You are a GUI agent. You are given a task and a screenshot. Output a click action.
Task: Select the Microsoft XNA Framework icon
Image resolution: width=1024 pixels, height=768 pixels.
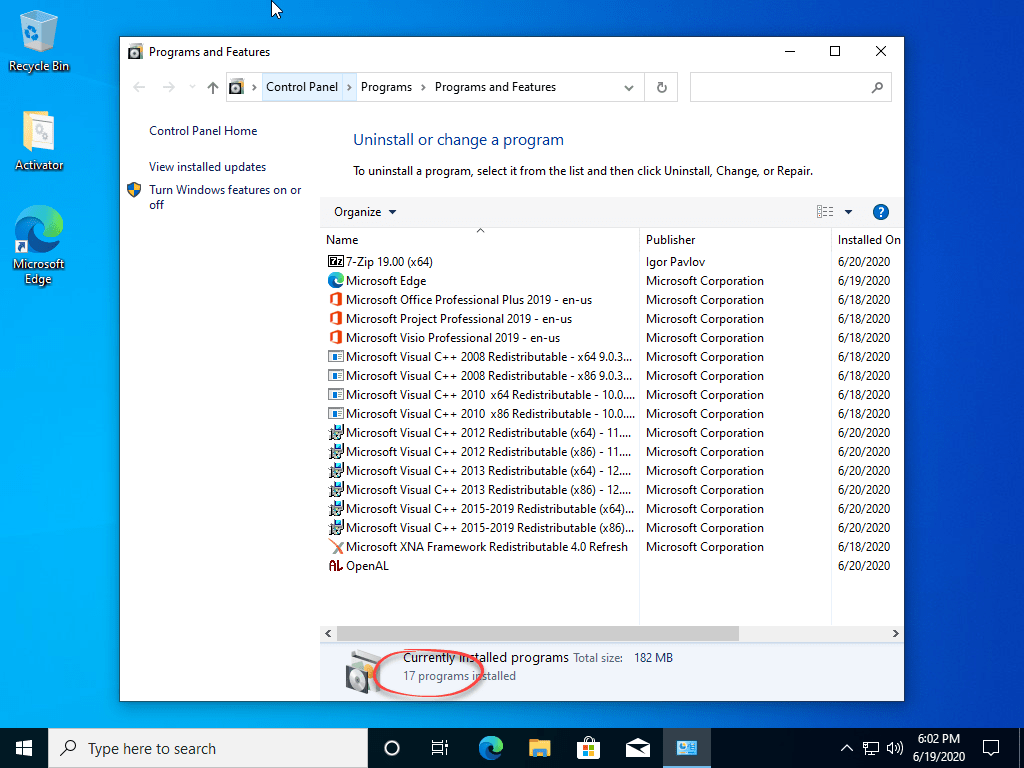(x=336, y=547)
